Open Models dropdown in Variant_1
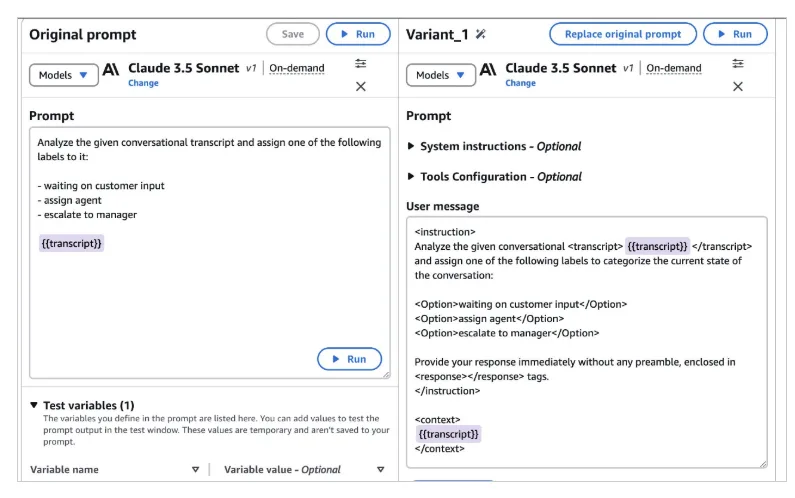The width and height of the screenshot is (795, 498). pyautogui.click(x=441, y=75)
